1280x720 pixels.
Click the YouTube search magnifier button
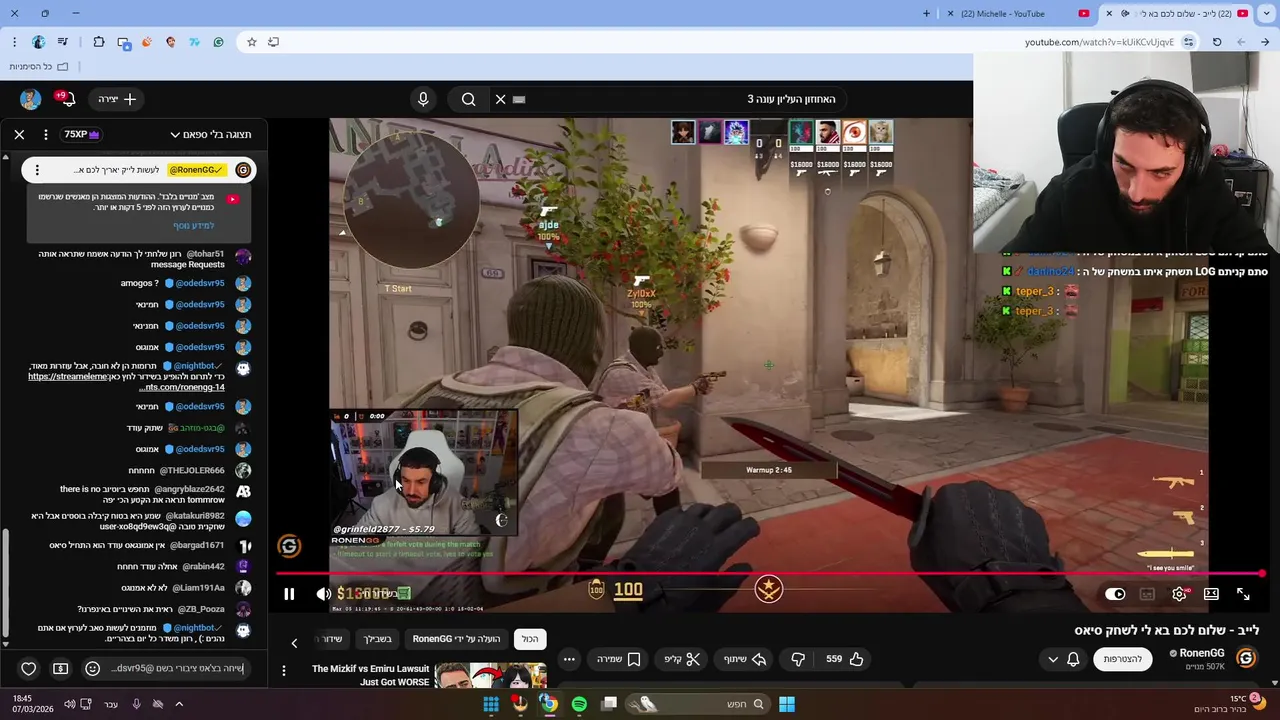click(468, 99)
